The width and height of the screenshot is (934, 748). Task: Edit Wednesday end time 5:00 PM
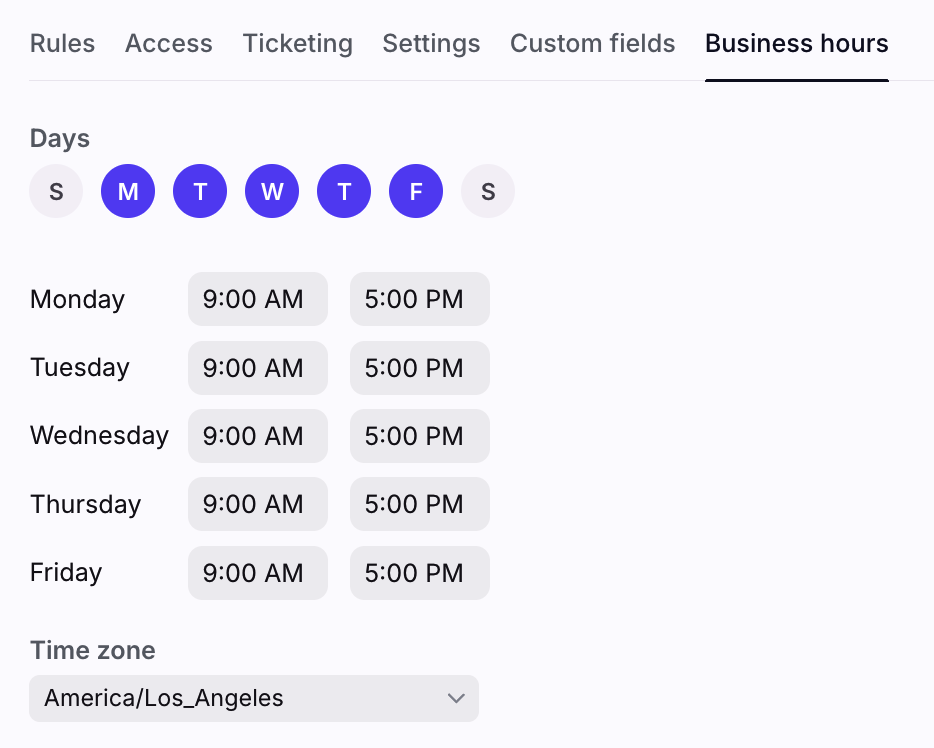[x=420, y=436]
